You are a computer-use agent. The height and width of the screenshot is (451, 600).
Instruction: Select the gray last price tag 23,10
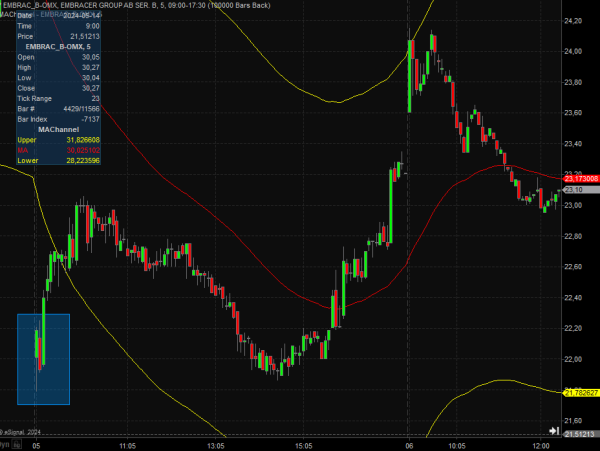(x=582, y=190)
